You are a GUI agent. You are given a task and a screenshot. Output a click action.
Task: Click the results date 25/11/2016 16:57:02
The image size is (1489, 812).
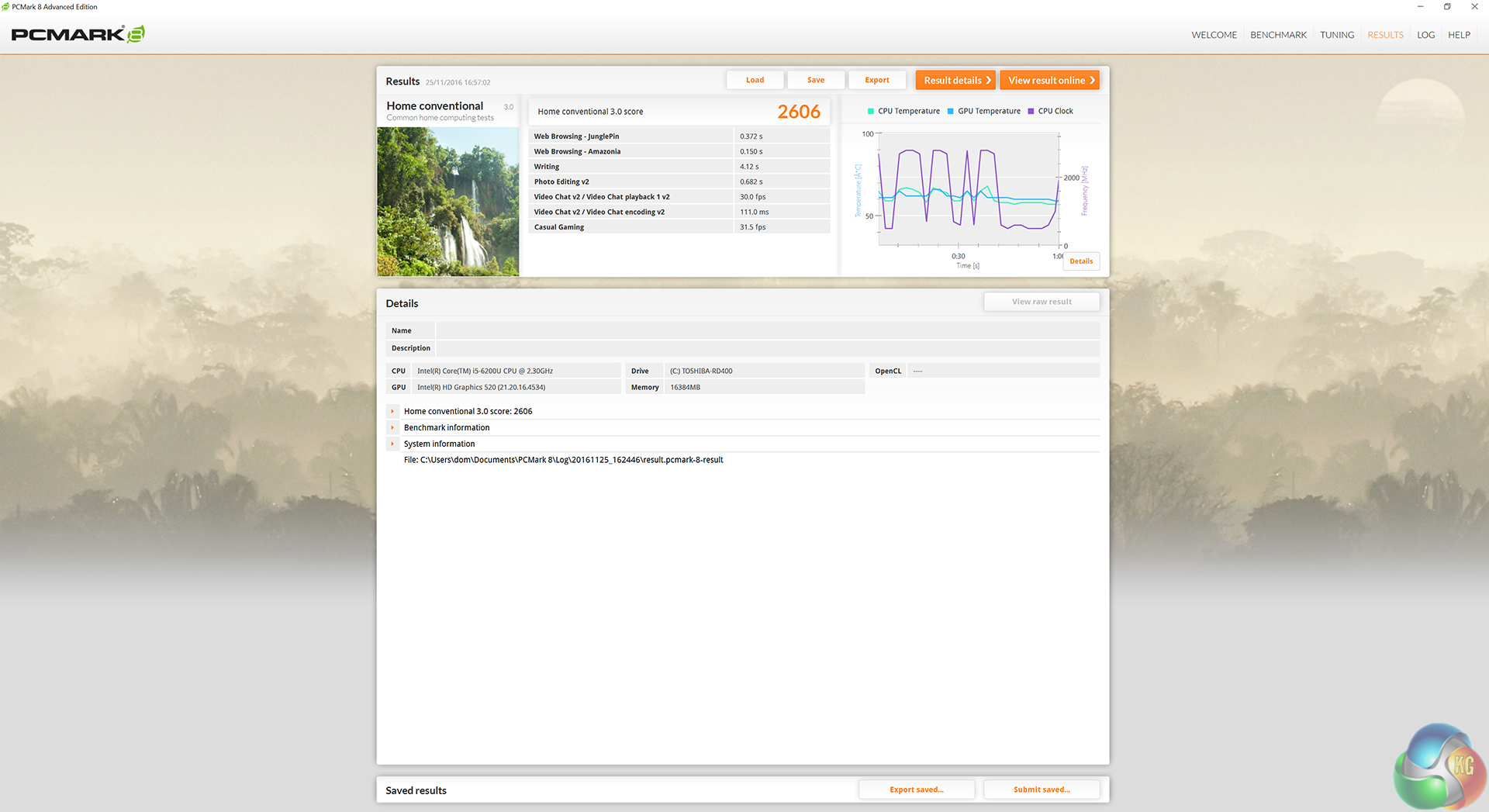[x=458, y=82]
